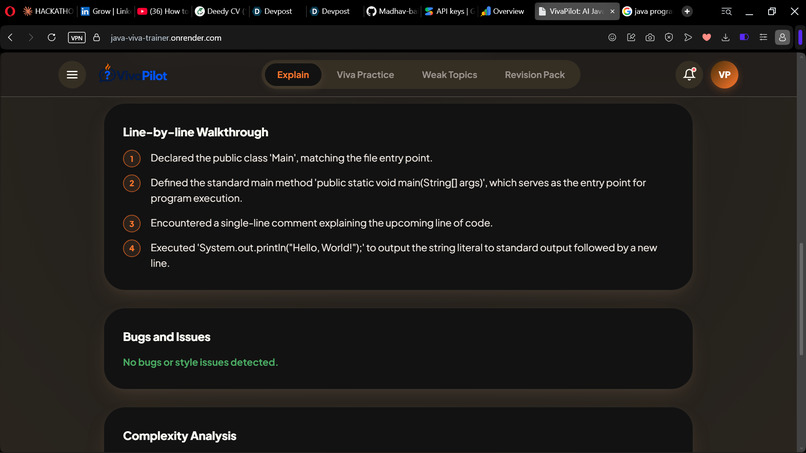Open the edit page snapshot icon

click(631, 37)
